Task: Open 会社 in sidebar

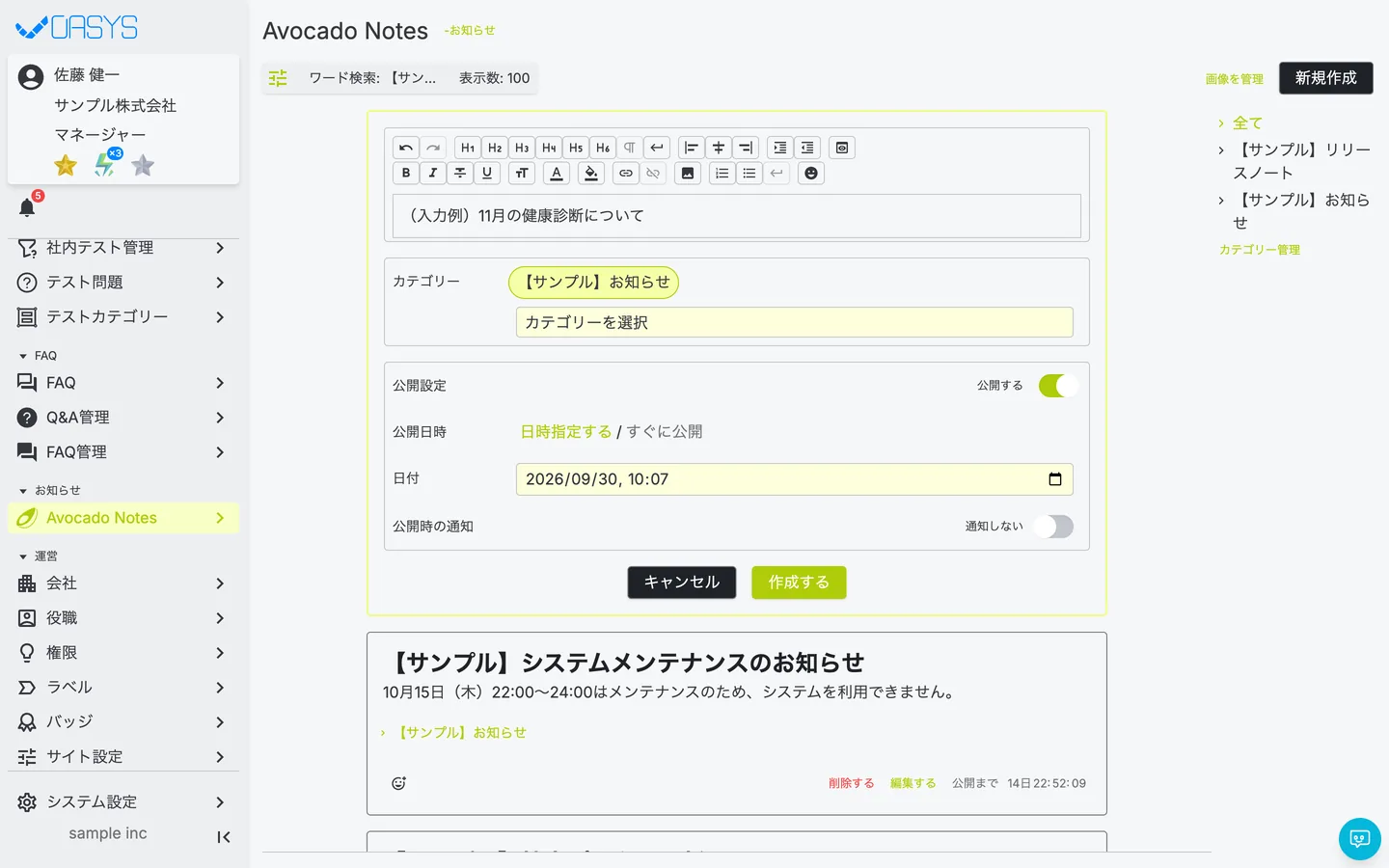Action: pos(123,583)
